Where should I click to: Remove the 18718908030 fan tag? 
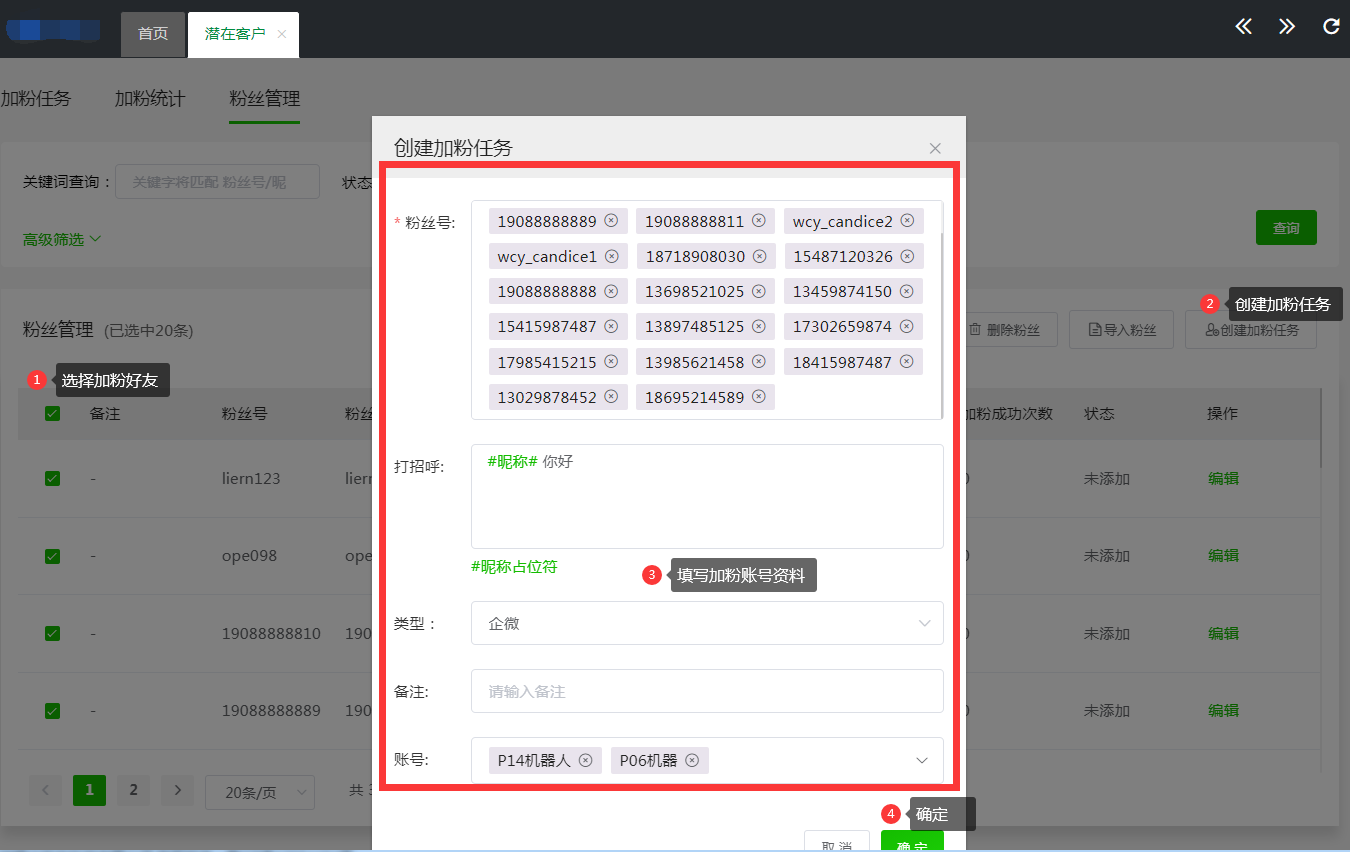point(759,257)
